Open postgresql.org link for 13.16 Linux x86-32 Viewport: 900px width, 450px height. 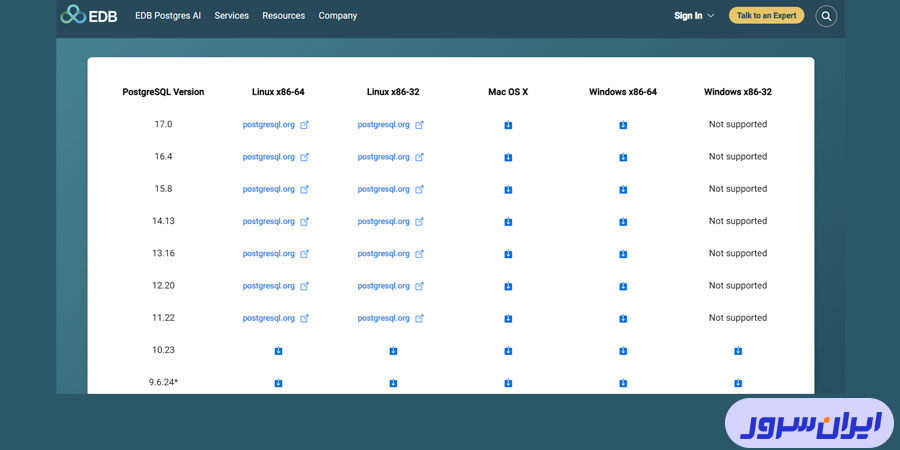[x=390, y=253]
